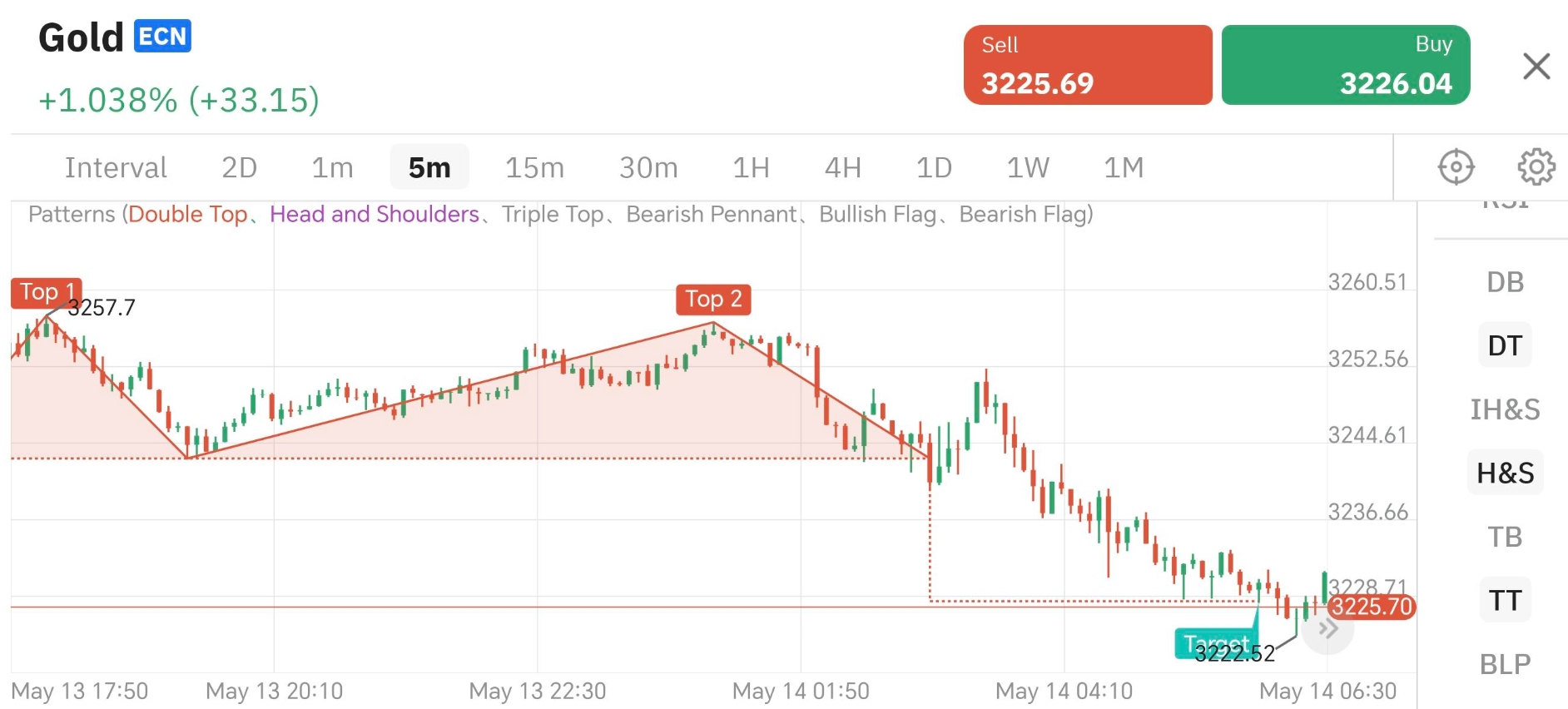Switch to the 15m interval
The height and width of the screenshot is (709, 1568).
coord(534,168)
